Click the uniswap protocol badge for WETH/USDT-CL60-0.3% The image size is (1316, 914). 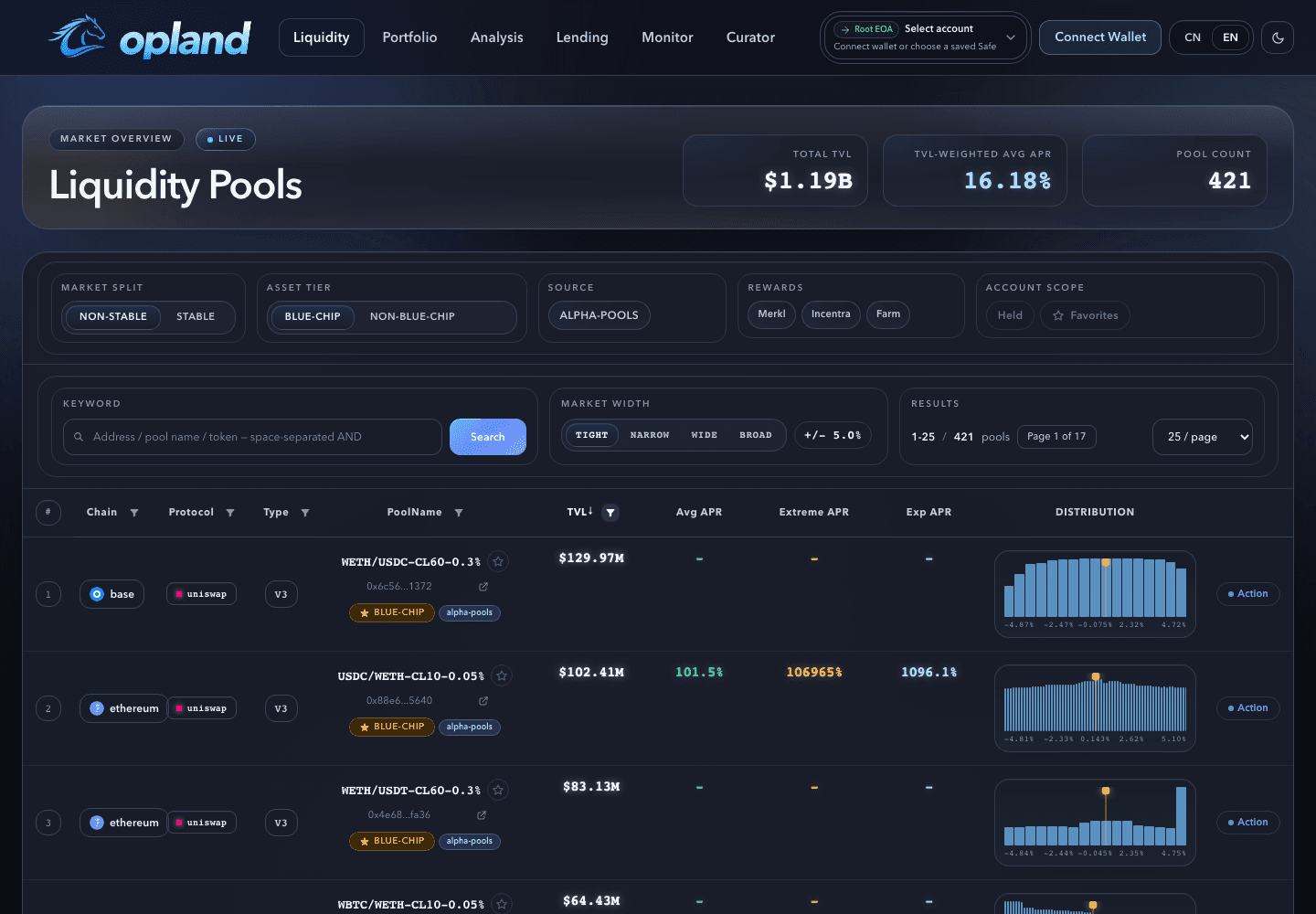201,823
